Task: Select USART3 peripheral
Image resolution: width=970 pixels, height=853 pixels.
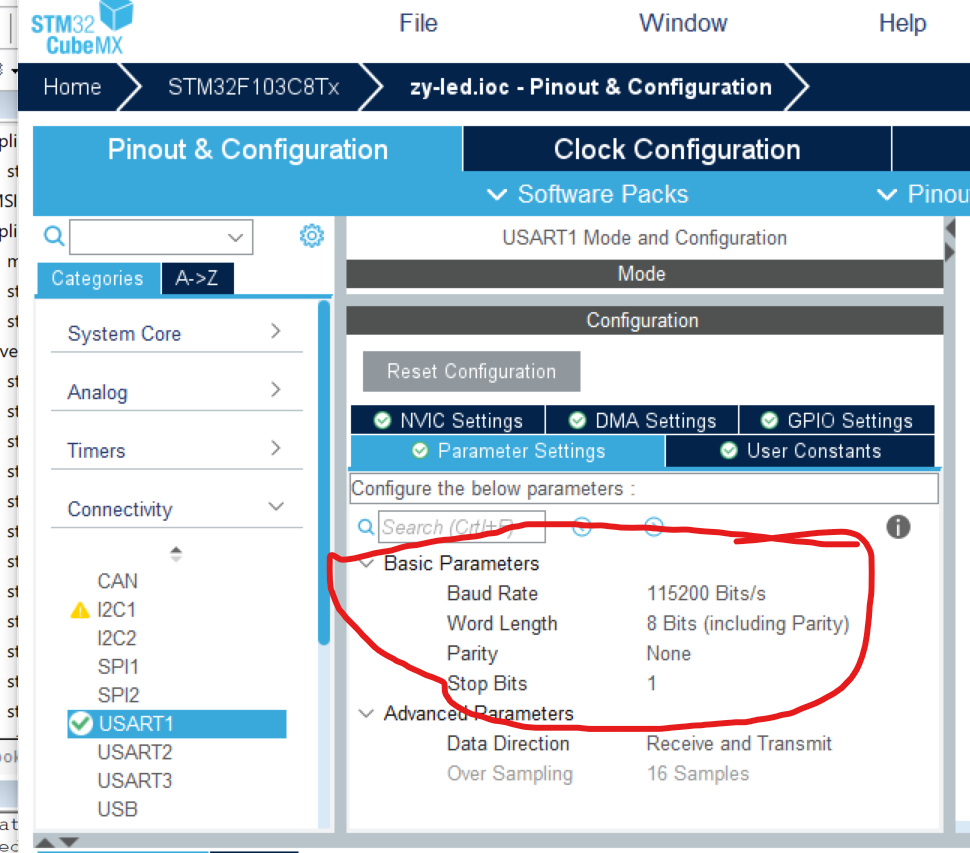Action: pos(135,780)
